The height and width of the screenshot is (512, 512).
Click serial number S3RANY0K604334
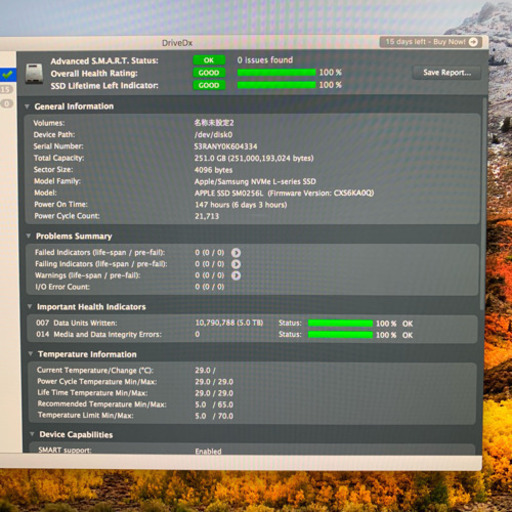click(225, 147)
